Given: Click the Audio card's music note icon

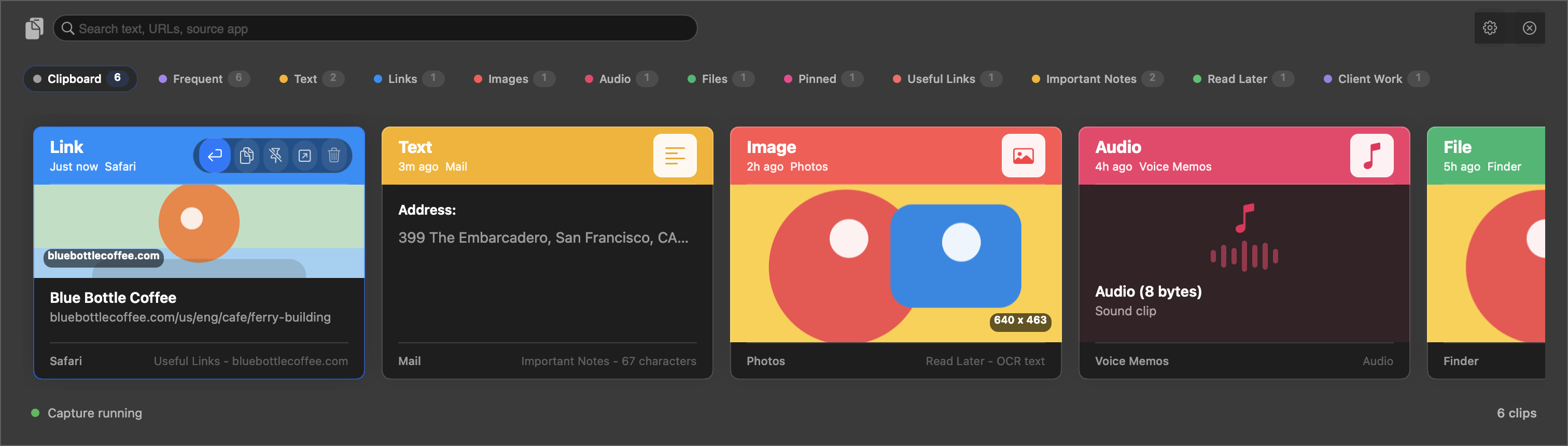Looking at the screenshot, I should (x=1371, y=156).
